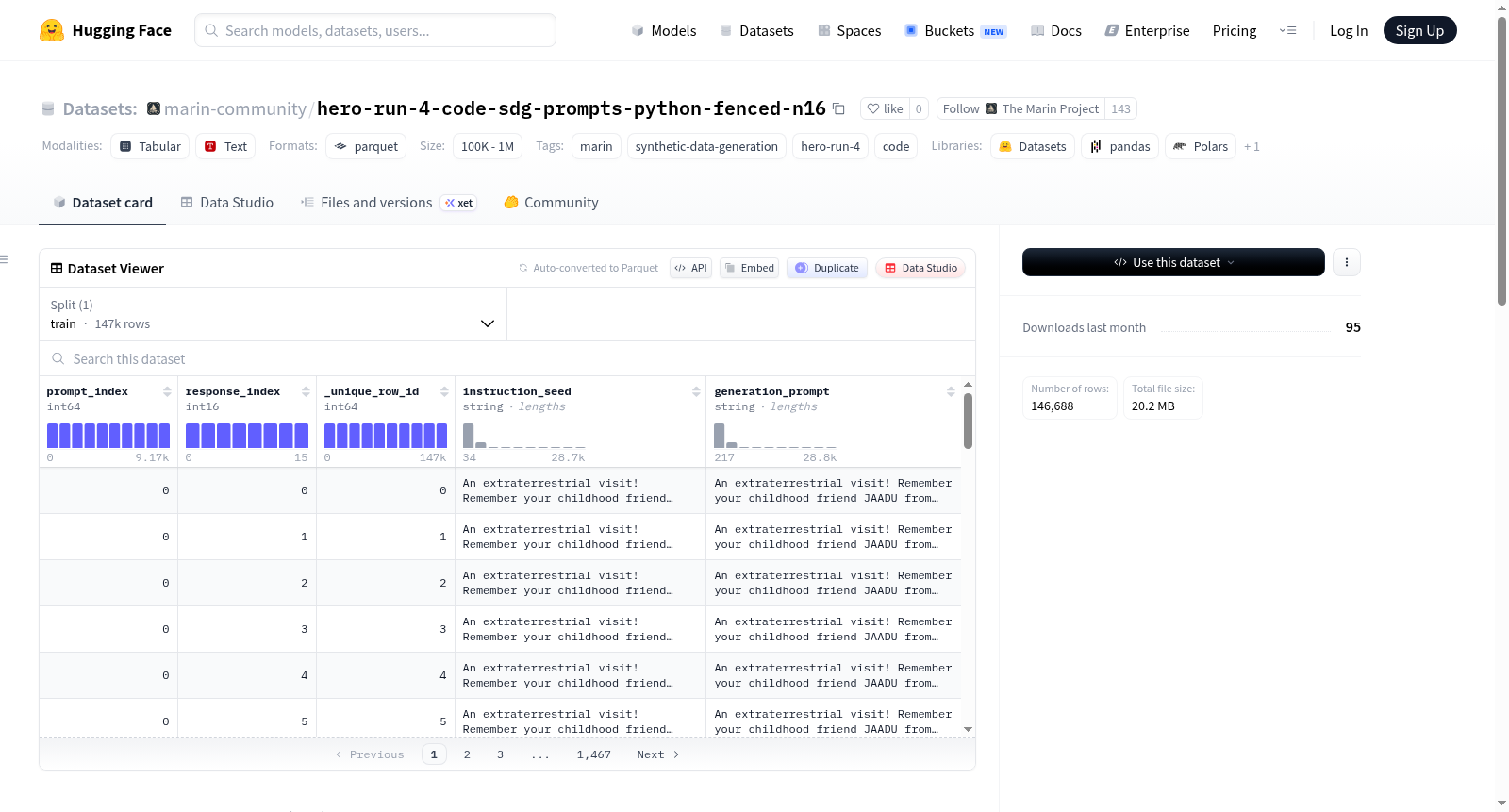
Task: Click the dataset viewer vertical scrollbar thumb
Action: [968, 421]
